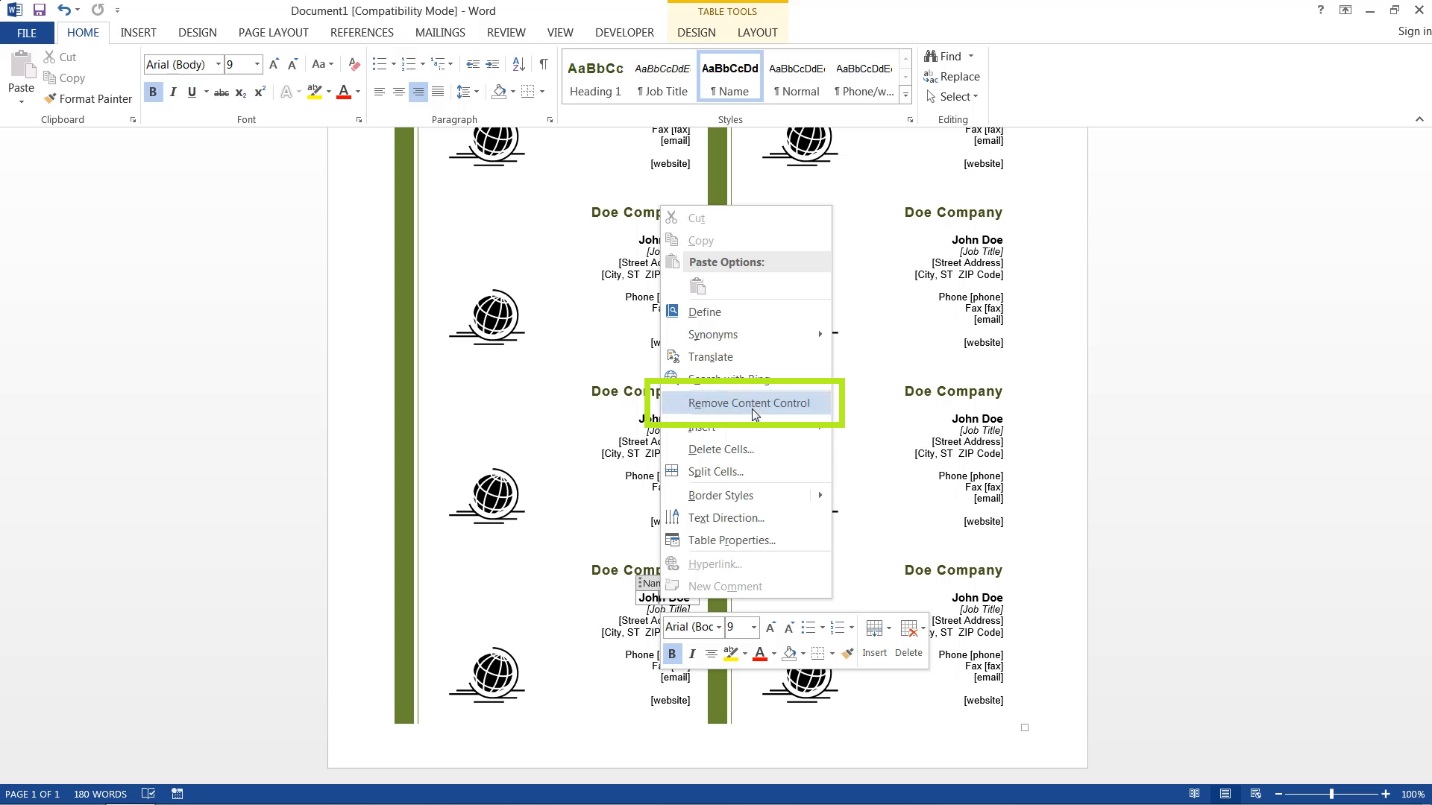Click the Sort A-Z icon in Paragraph group
Image resolution: width=1432 pixels, height=805 pixels.
tap(518, 65)
